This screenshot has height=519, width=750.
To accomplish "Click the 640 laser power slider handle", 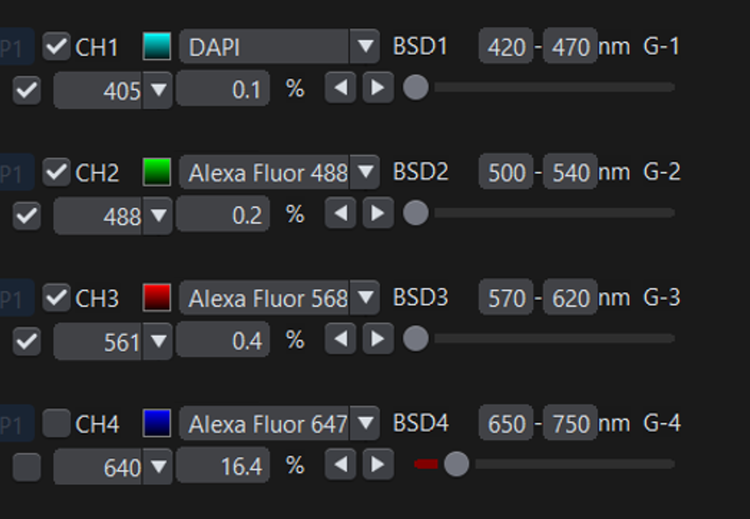I will pyautogui.click(x=456, y=464).
